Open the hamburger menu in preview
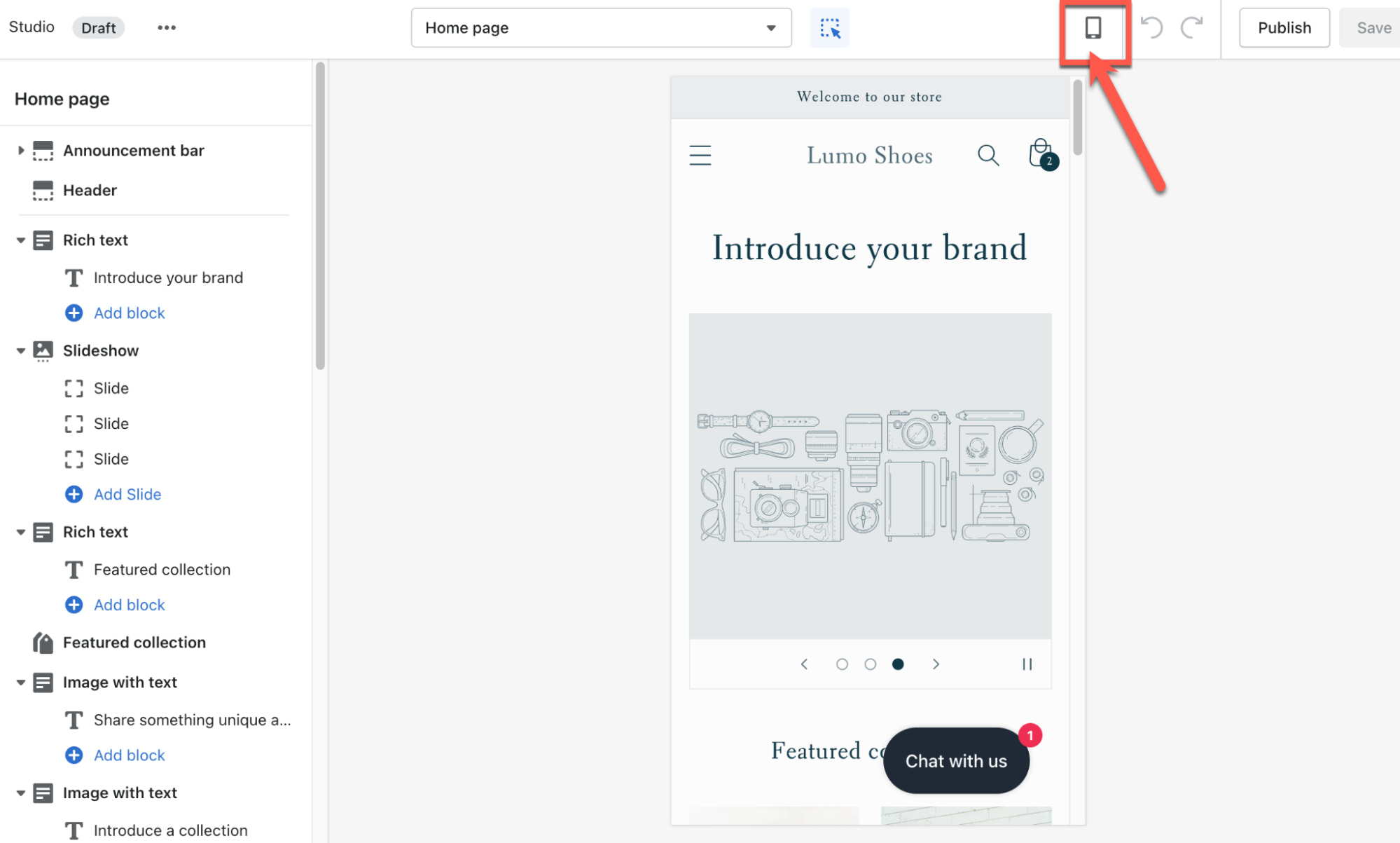 700,155
